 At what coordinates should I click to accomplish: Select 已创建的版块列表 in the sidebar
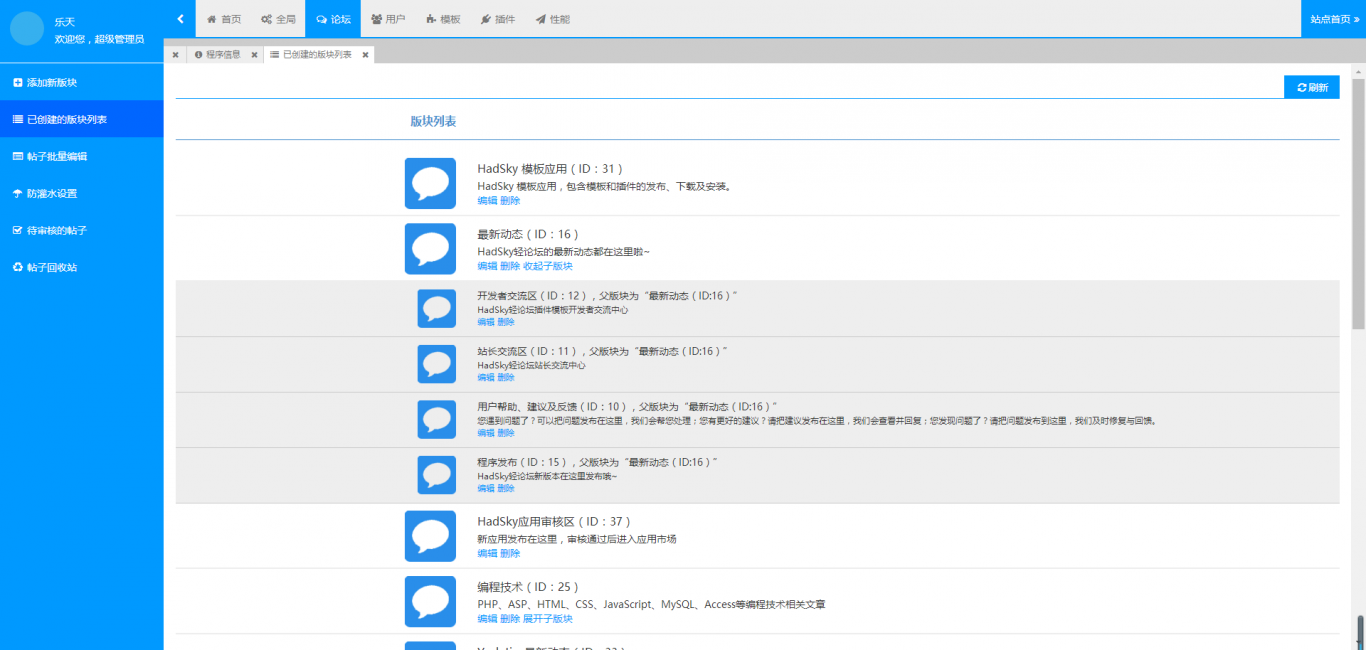(x=82, y=119)
